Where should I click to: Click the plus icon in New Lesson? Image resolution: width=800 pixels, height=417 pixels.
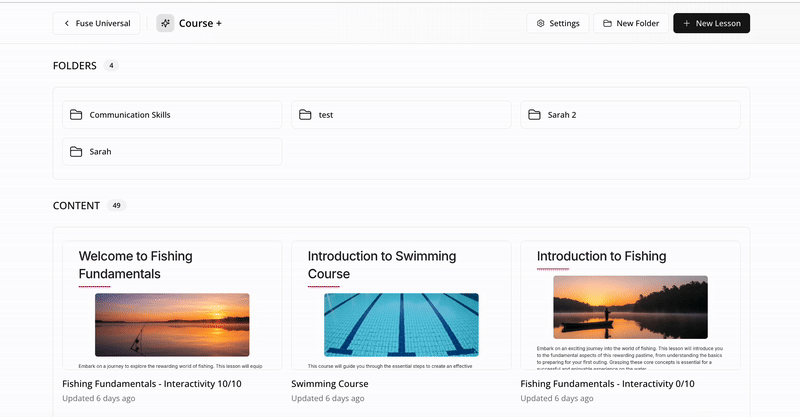[x=686, y=23]
